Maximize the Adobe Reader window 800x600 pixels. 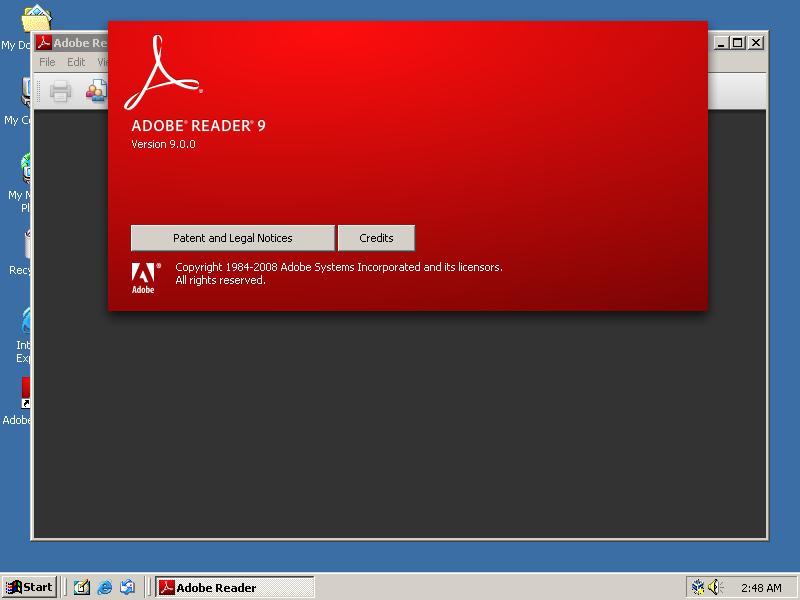click(738, 43)
